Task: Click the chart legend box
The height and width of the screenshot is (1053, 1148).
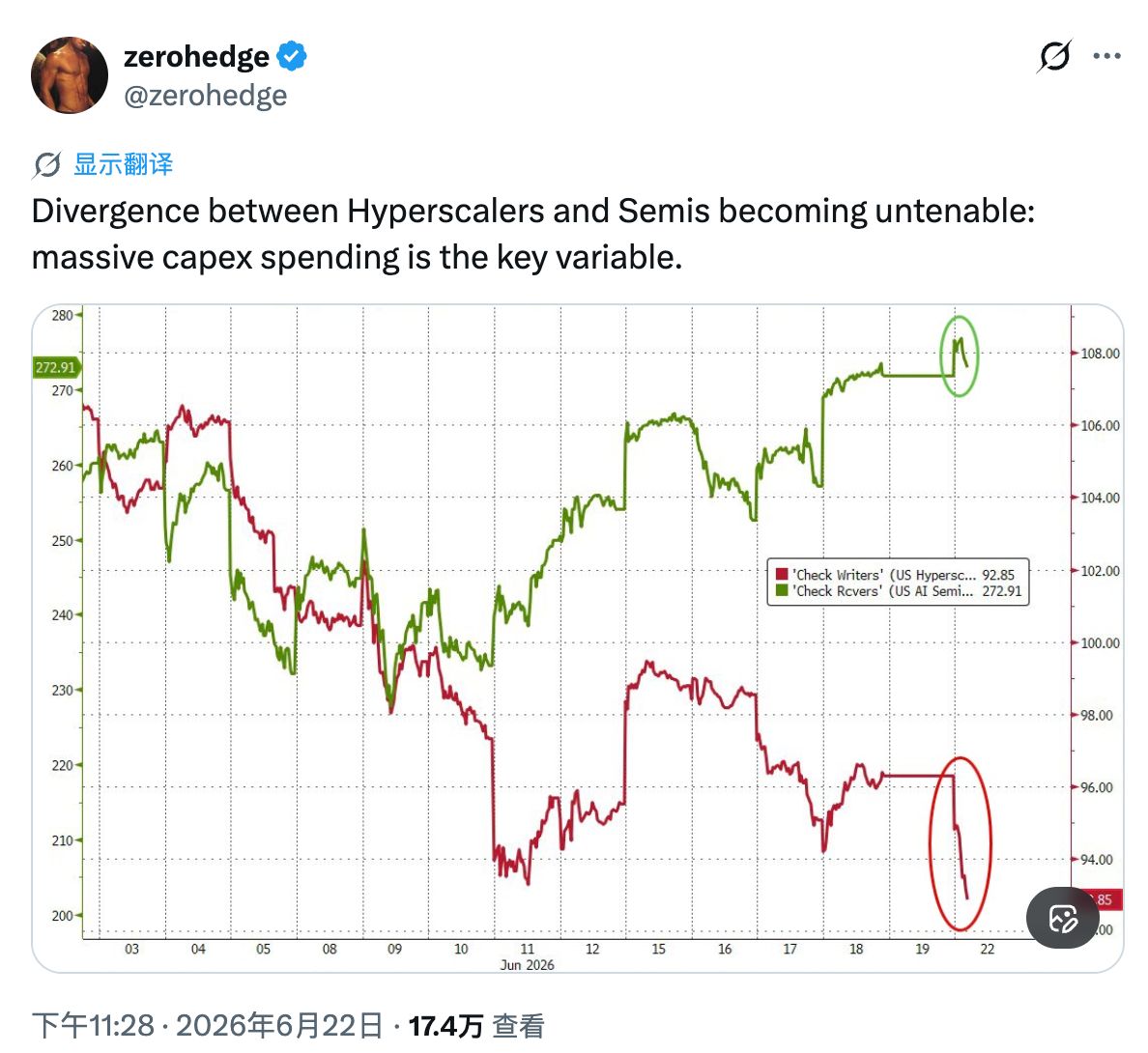Action: coord(899,583)
